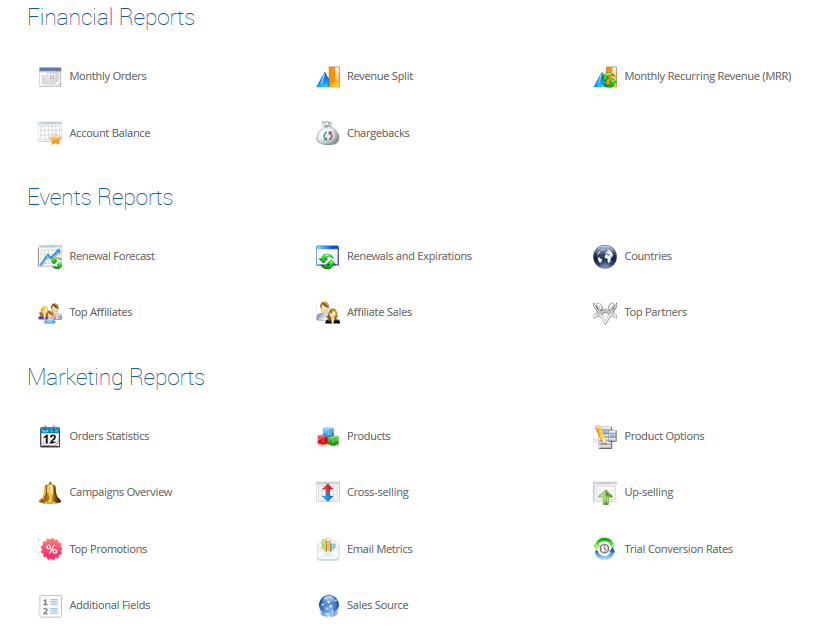Click the Chargebacks money bag icon

coord(328,134)
